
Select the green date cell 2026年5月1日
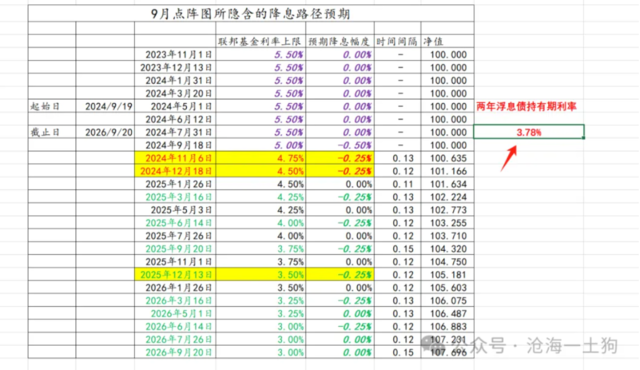175,314
